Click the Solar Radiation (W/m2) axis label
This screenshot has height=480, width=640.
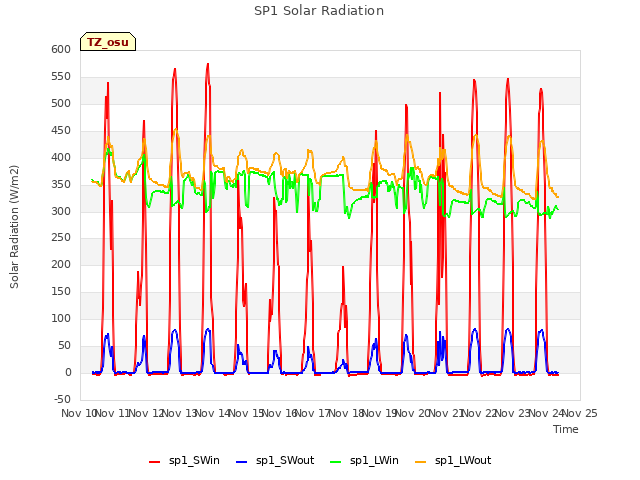point(14,227)
